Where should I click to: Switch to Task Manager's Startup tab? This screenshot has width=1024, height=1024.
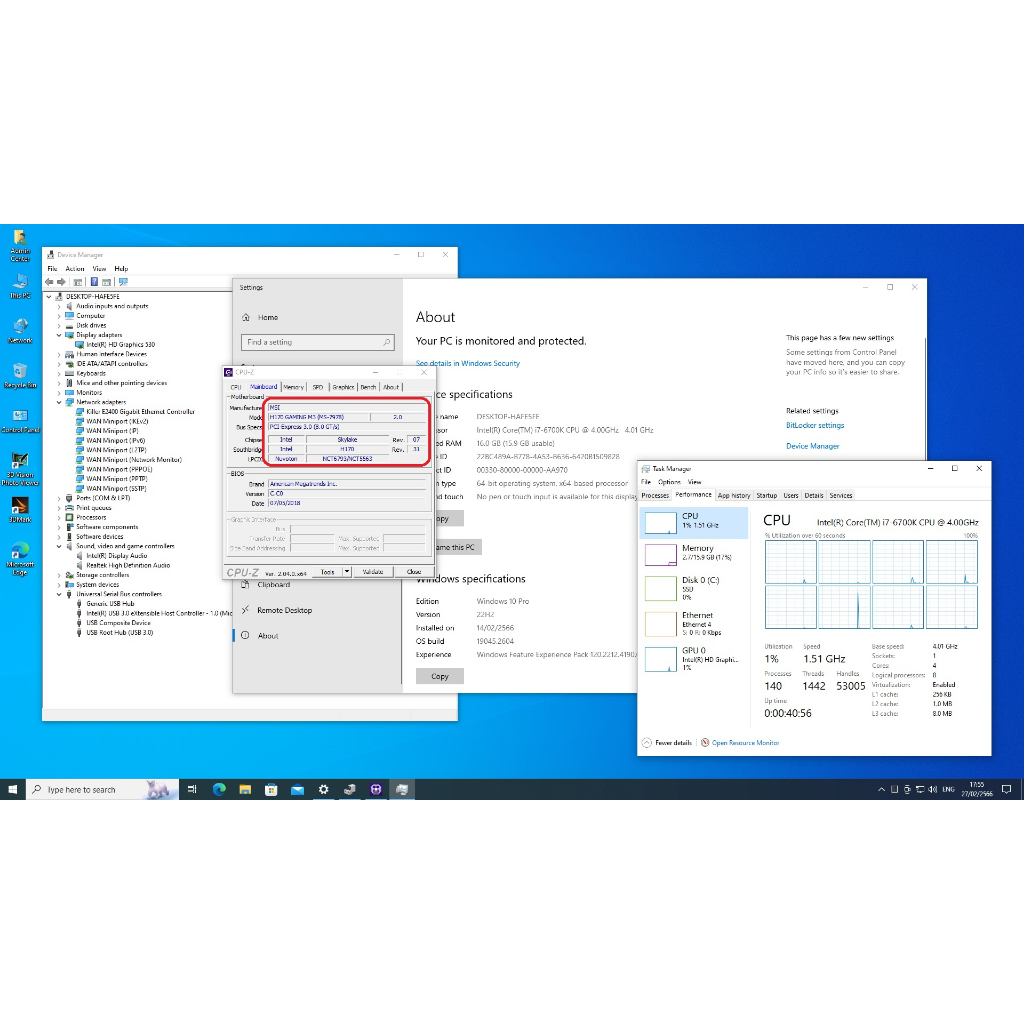(766, 495)
